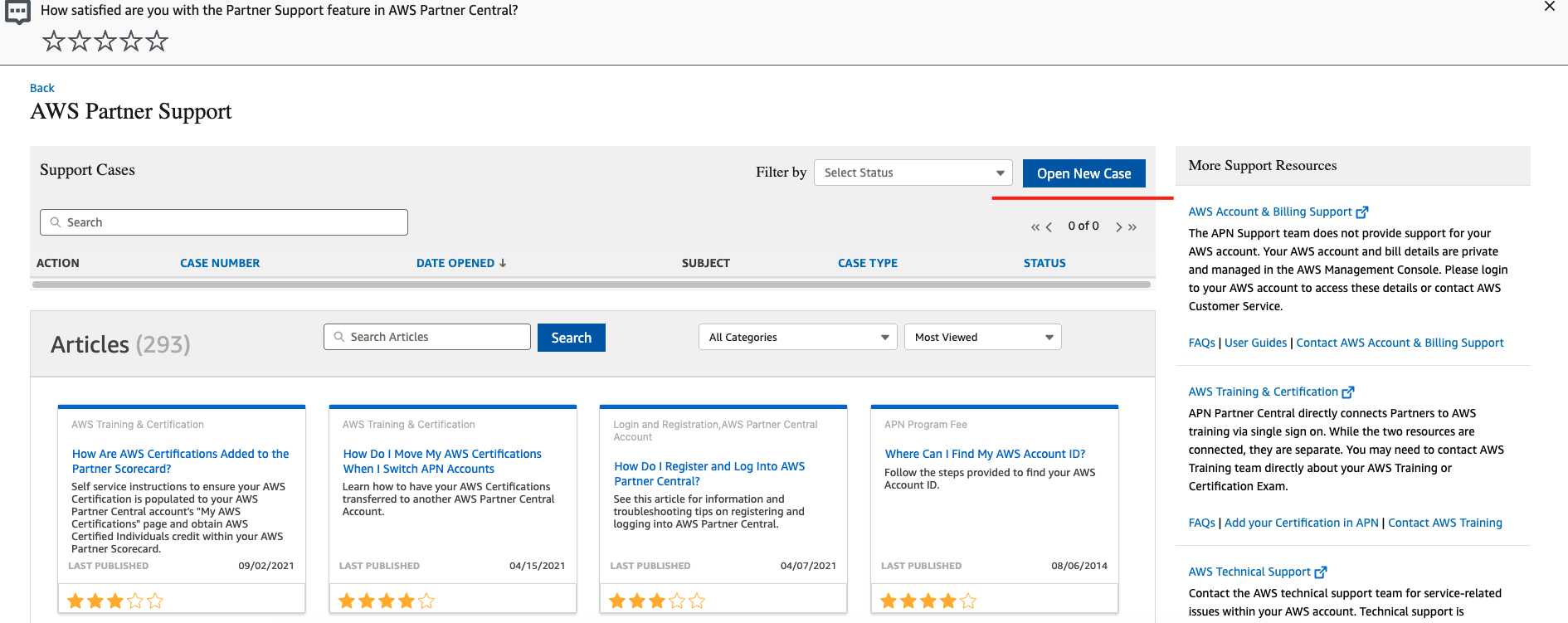
Task: Focus the support cases Search field
Action: 224,222
